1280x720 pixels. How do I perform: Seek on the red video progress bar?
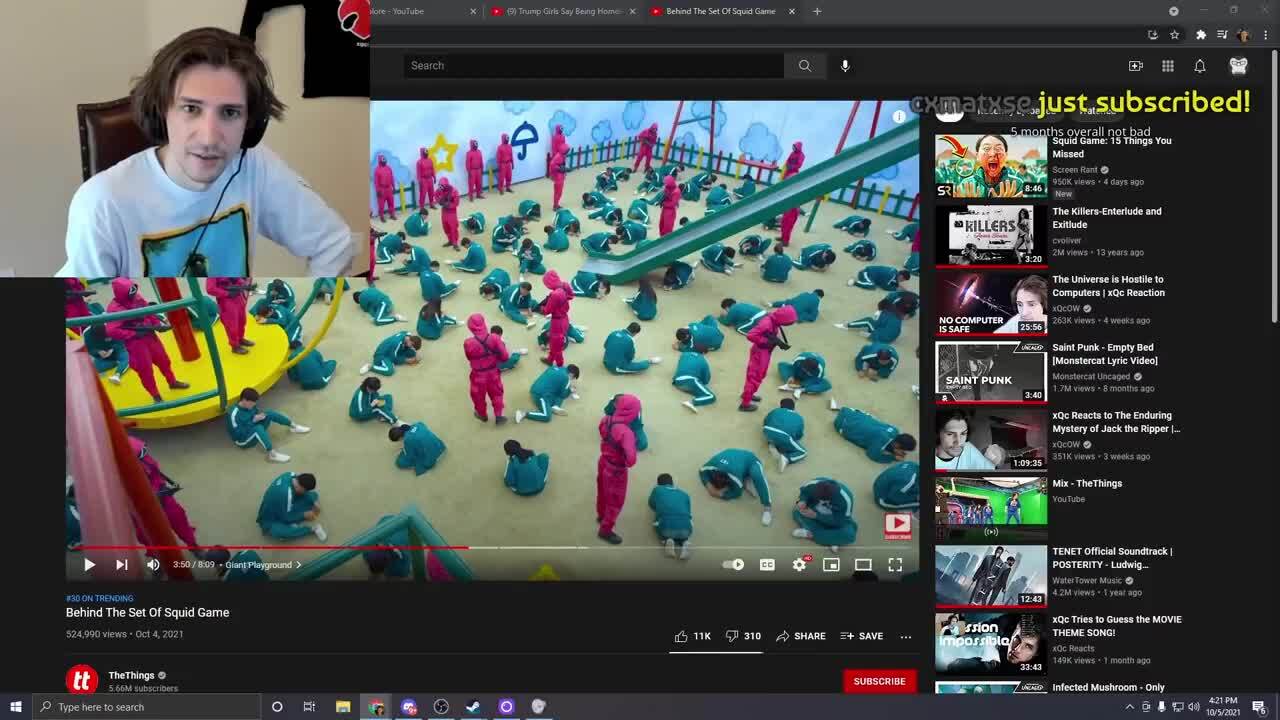coord(492,547)
